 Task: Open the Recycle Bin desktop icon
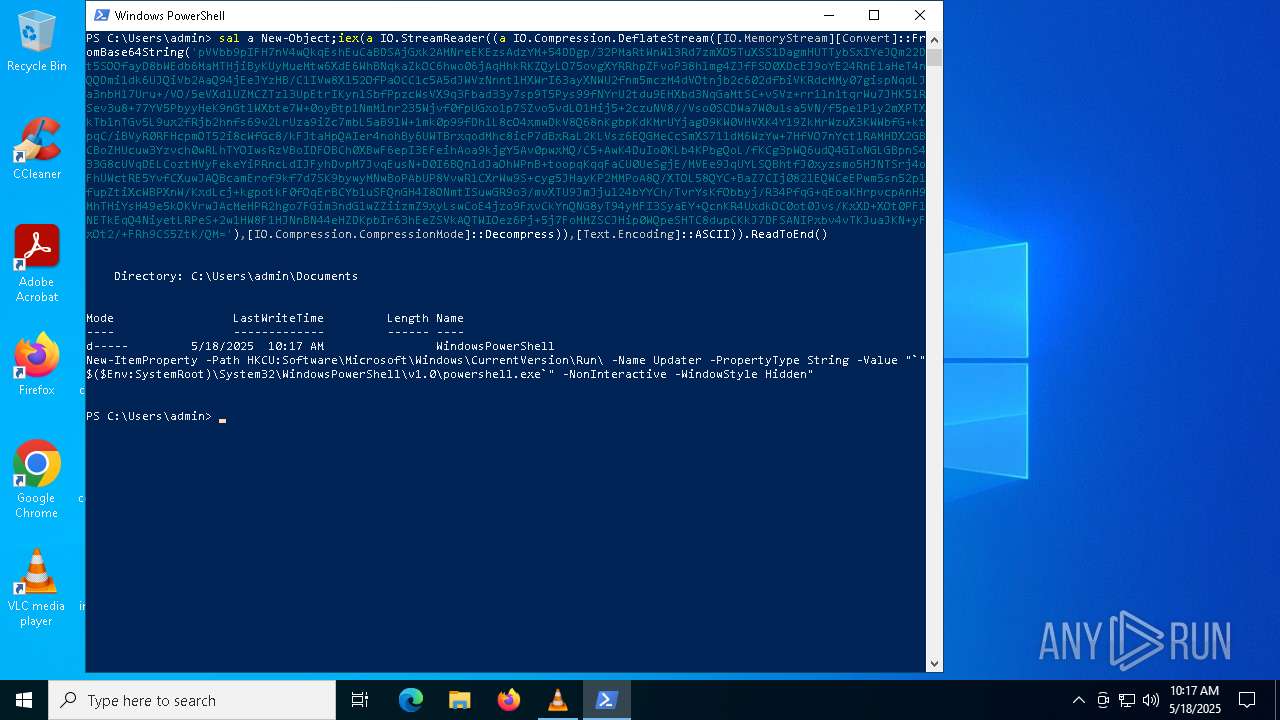point(36,42)
